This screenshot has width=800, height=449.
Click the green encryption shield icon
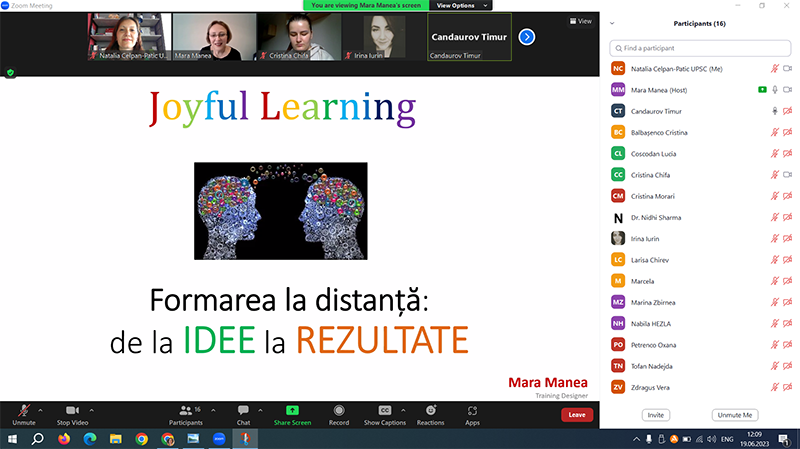[x=10, y=72]
